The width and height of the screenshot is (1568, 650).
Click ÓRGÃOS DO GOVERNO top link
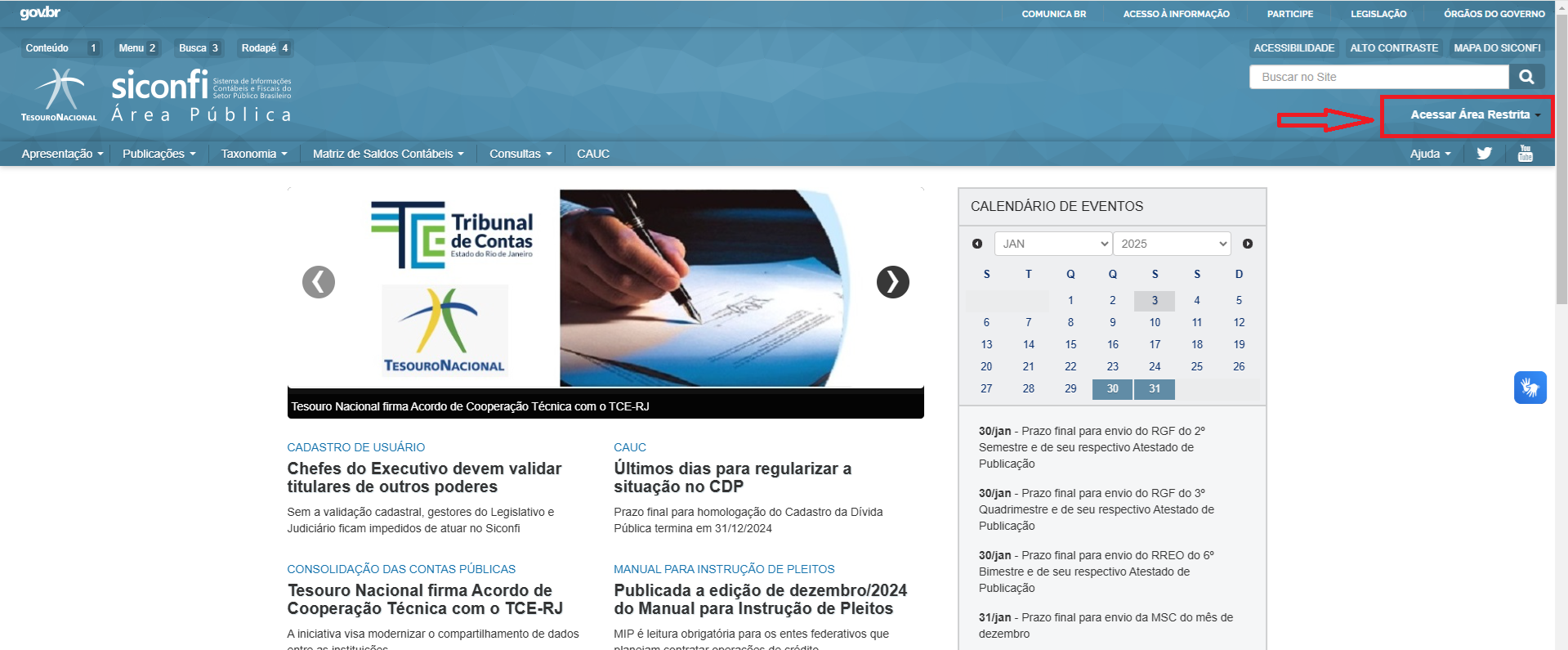click(x=1494, y=14)
